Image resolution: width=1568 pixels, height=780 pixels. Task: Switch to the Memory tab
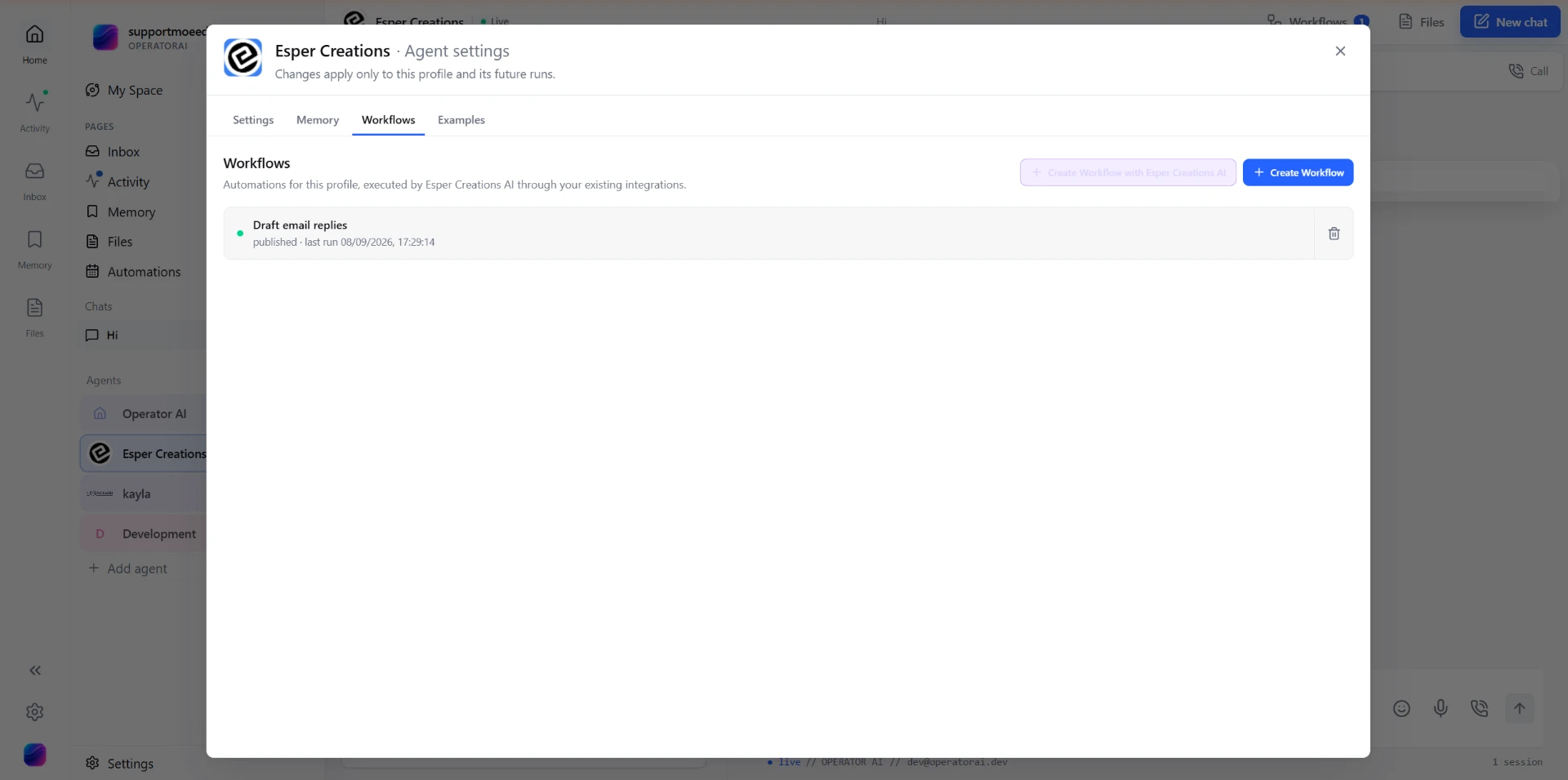[318, 120]
